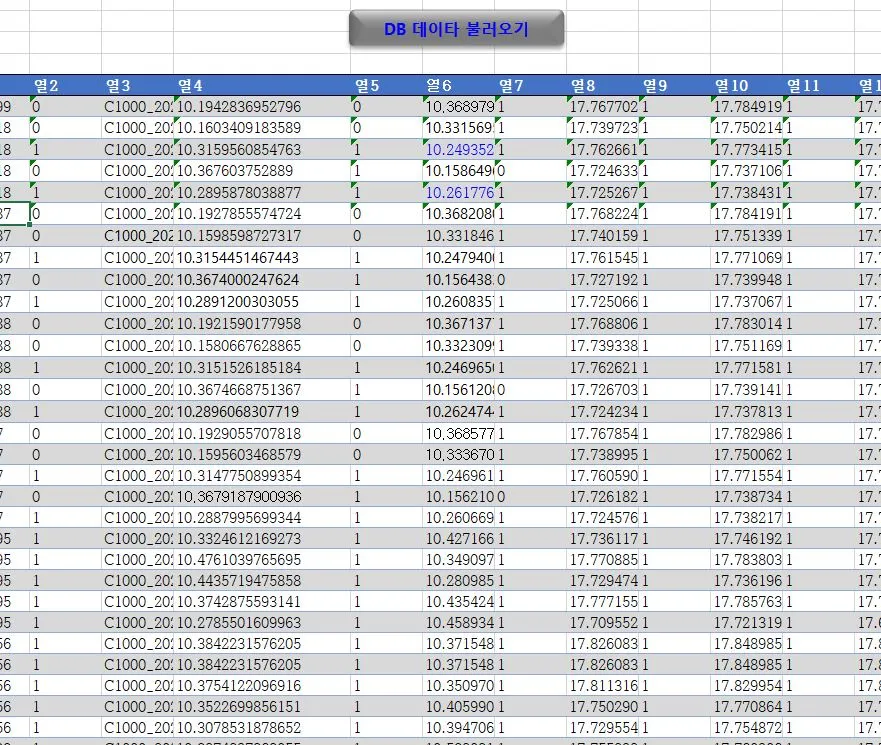Select cell with value 17.739723
The image size is (881, 745).
point(602,128)
